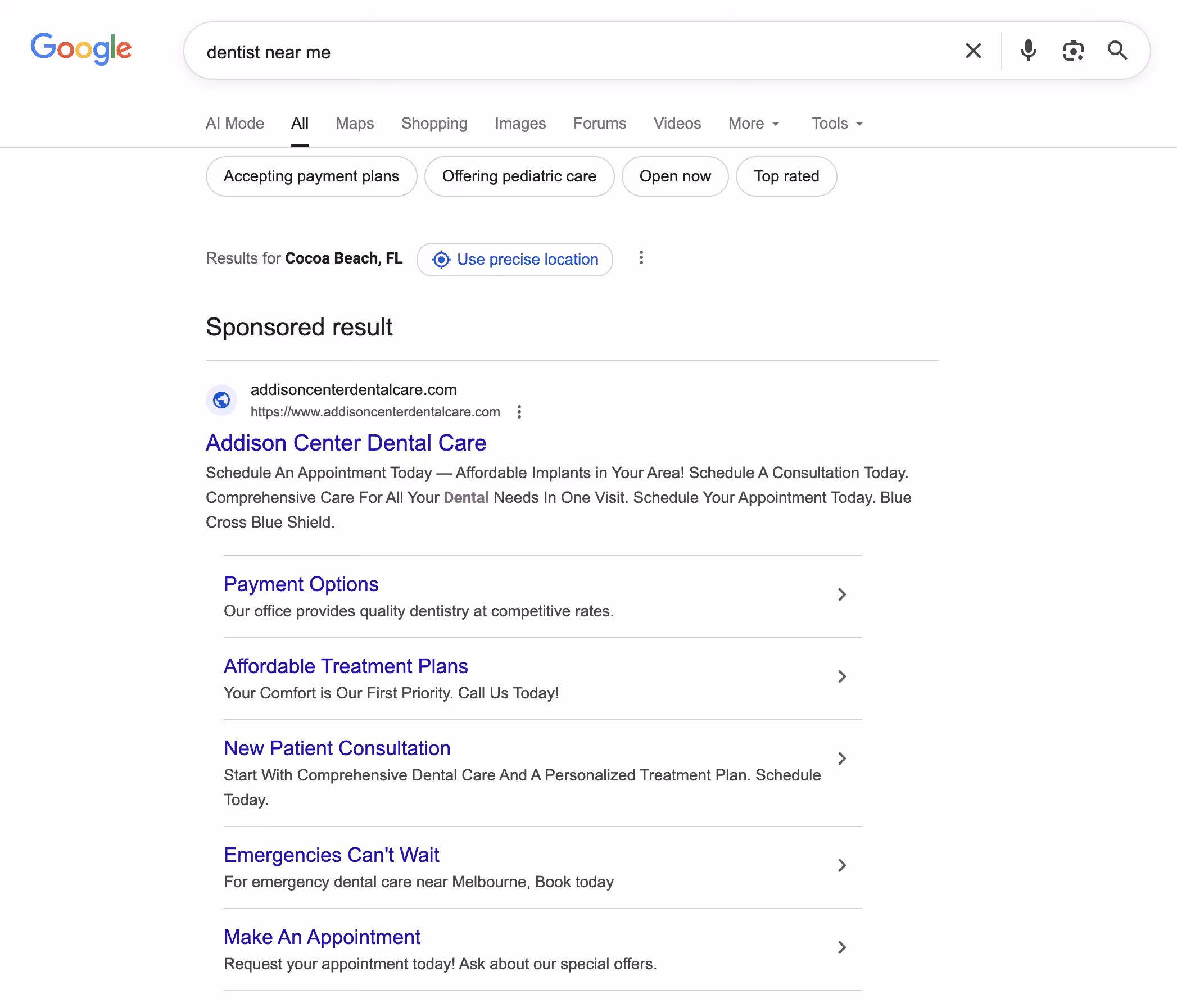Click the Use precise location button
Screen dimensions: 1177x1008
pyautogui.click(x=515, y=260)
